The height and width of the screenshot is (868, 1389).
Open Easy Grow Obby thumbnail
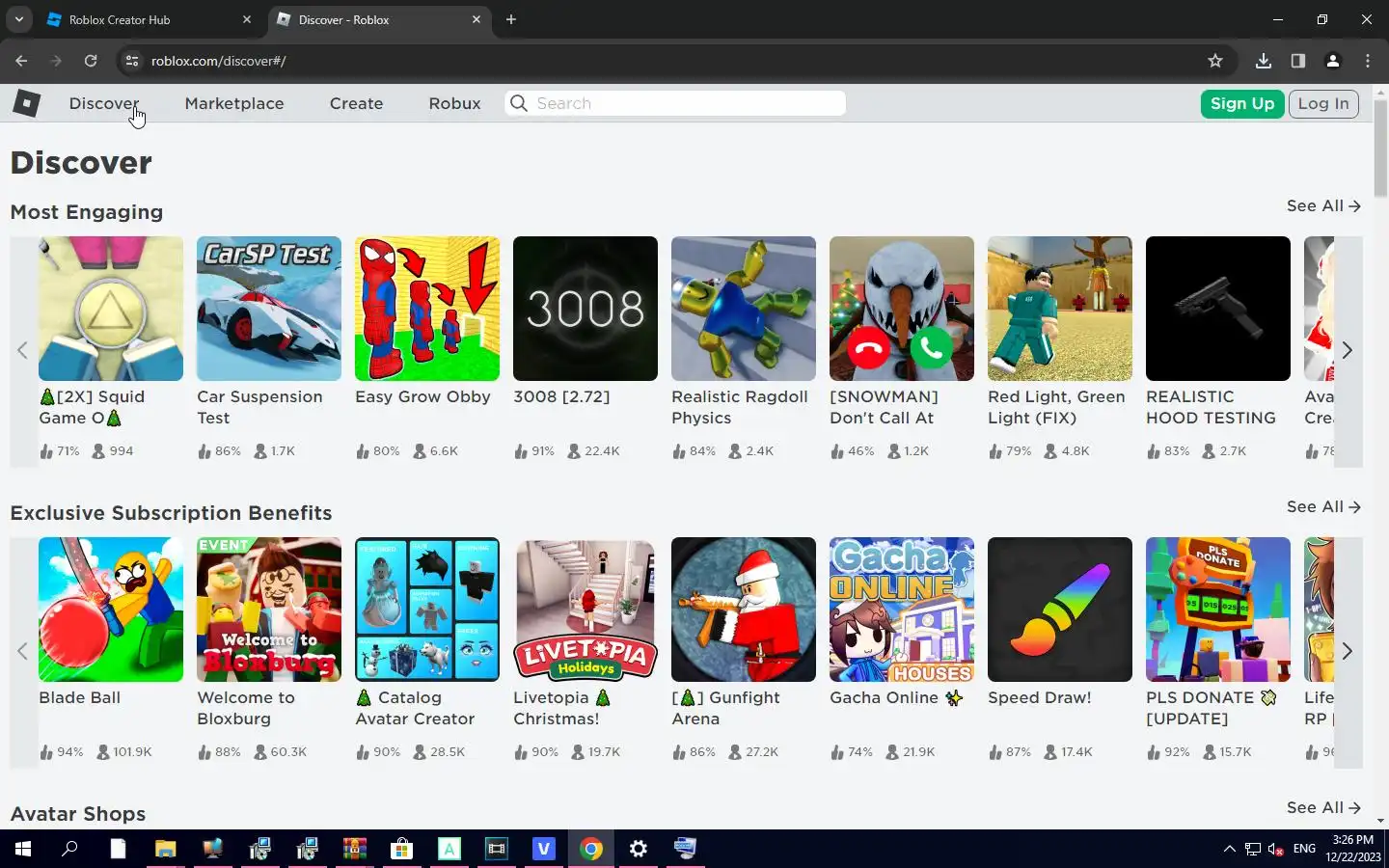[427, 309]
